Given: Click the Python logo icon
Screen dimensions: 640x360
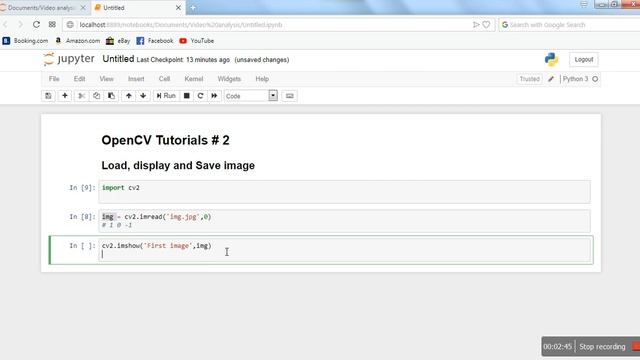Looking at the screenshot, I should [551, 60].
